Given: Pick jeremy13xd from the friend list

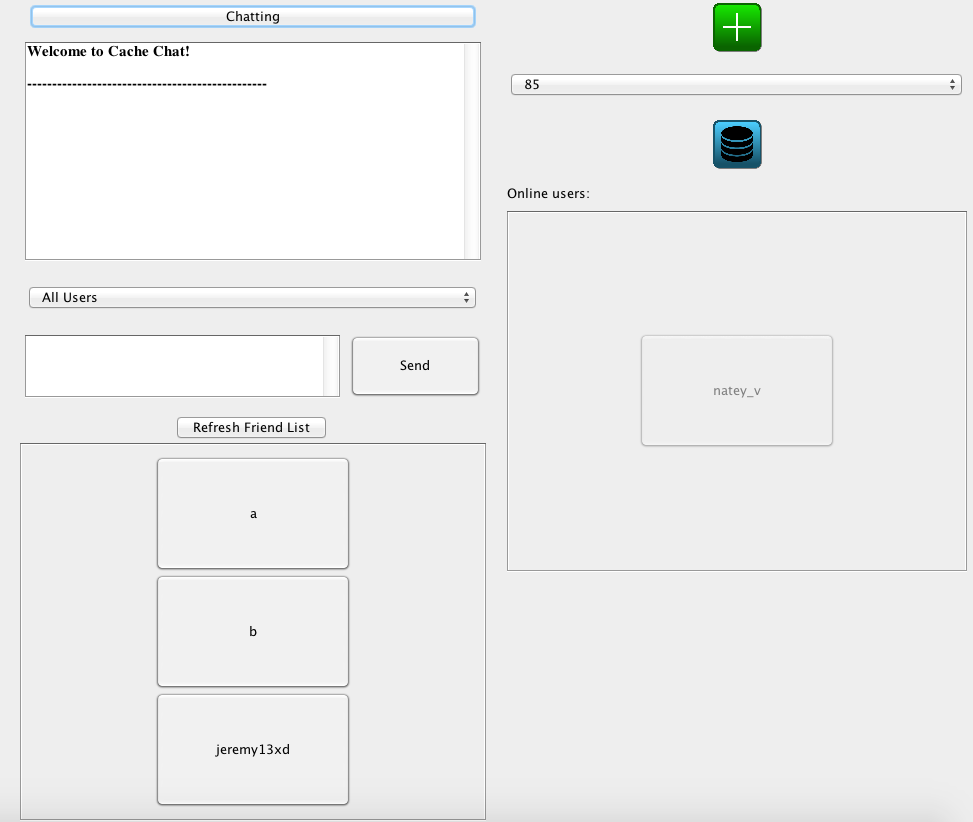Looking at the screenshot, I should click(x=253, y=750).
